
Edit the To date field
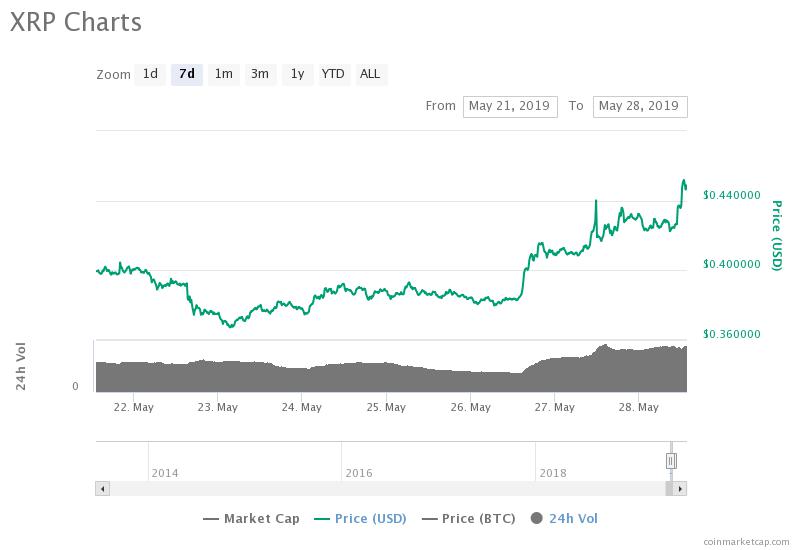click(640, 107)
